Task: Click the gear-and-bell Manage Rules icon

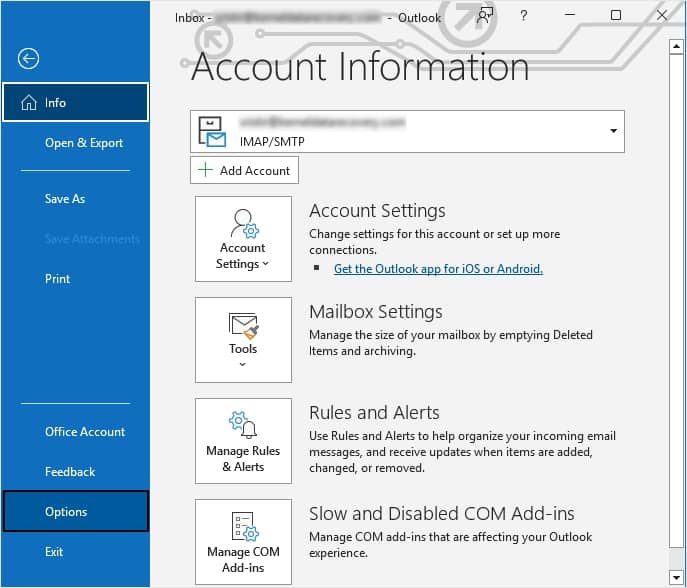Action: tap(243, 425)
